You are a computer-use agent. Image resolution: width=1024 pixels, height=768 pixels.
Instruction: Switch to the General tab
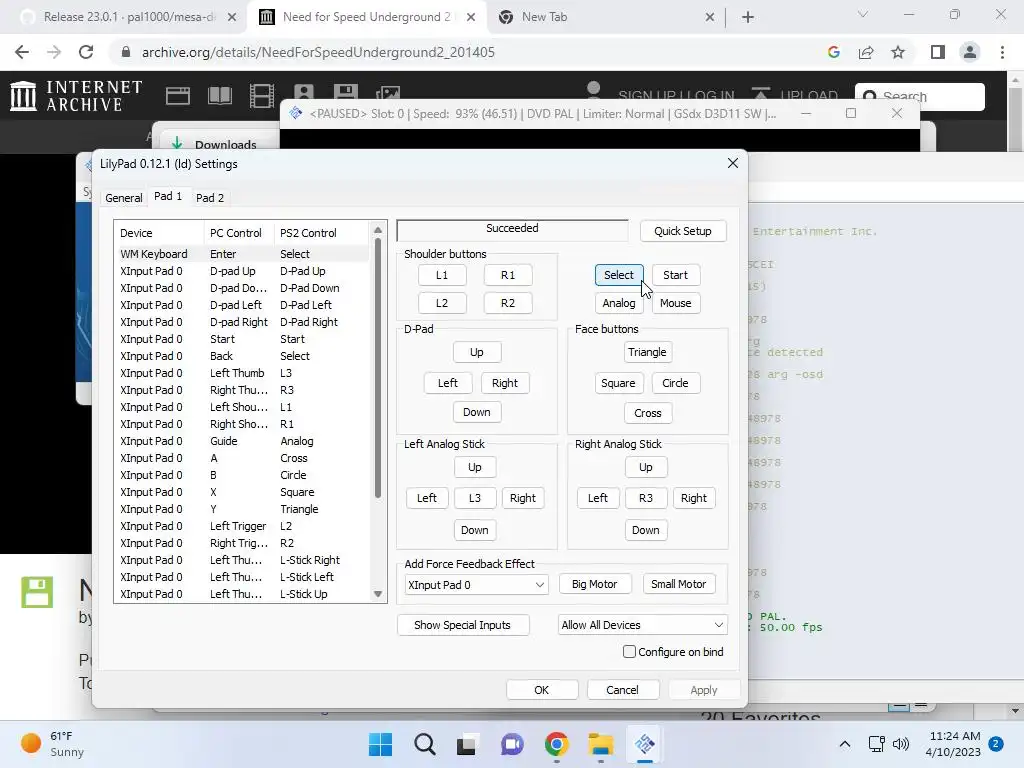pos(123,198)
